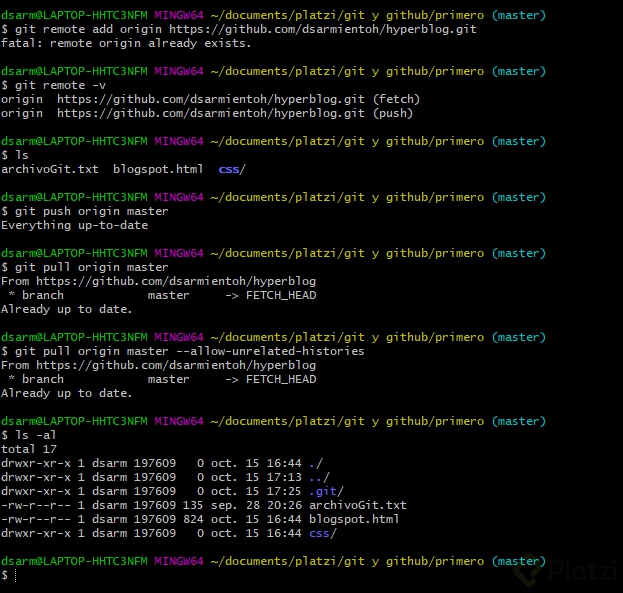Click the hyperblog.git URL in the 'git remote add' command

point(323,29)
